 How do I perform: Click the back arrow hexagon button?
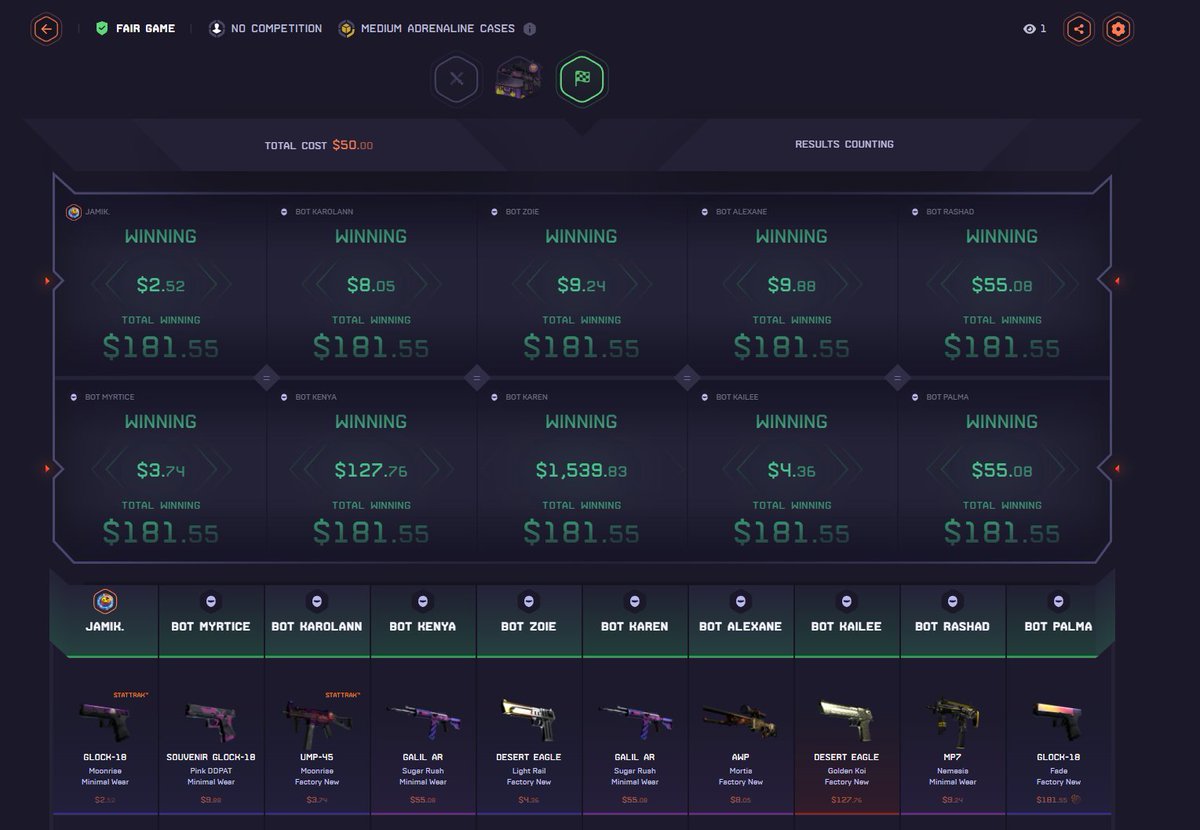click(46, 29)
